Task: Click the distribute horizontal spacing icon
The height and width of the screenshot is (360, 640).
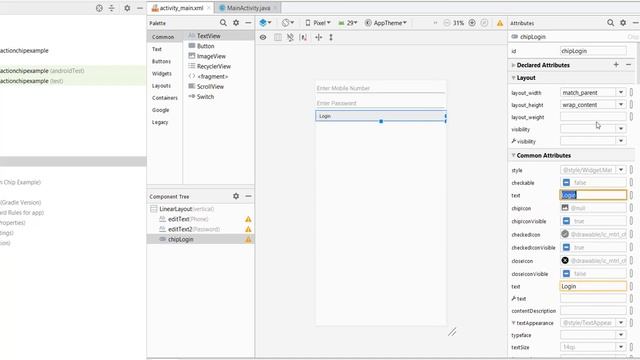Action: coord(318,37)
